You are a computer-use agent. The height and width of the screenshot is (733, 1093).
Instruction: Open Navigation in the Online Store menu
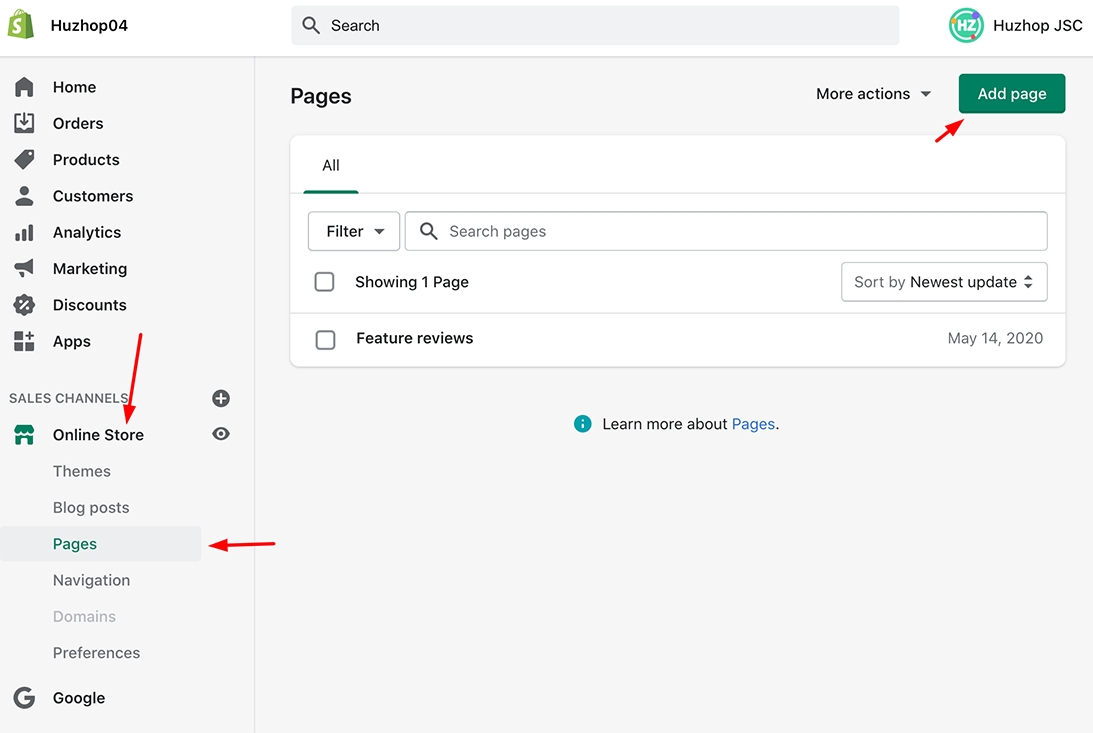coord(91,580)
